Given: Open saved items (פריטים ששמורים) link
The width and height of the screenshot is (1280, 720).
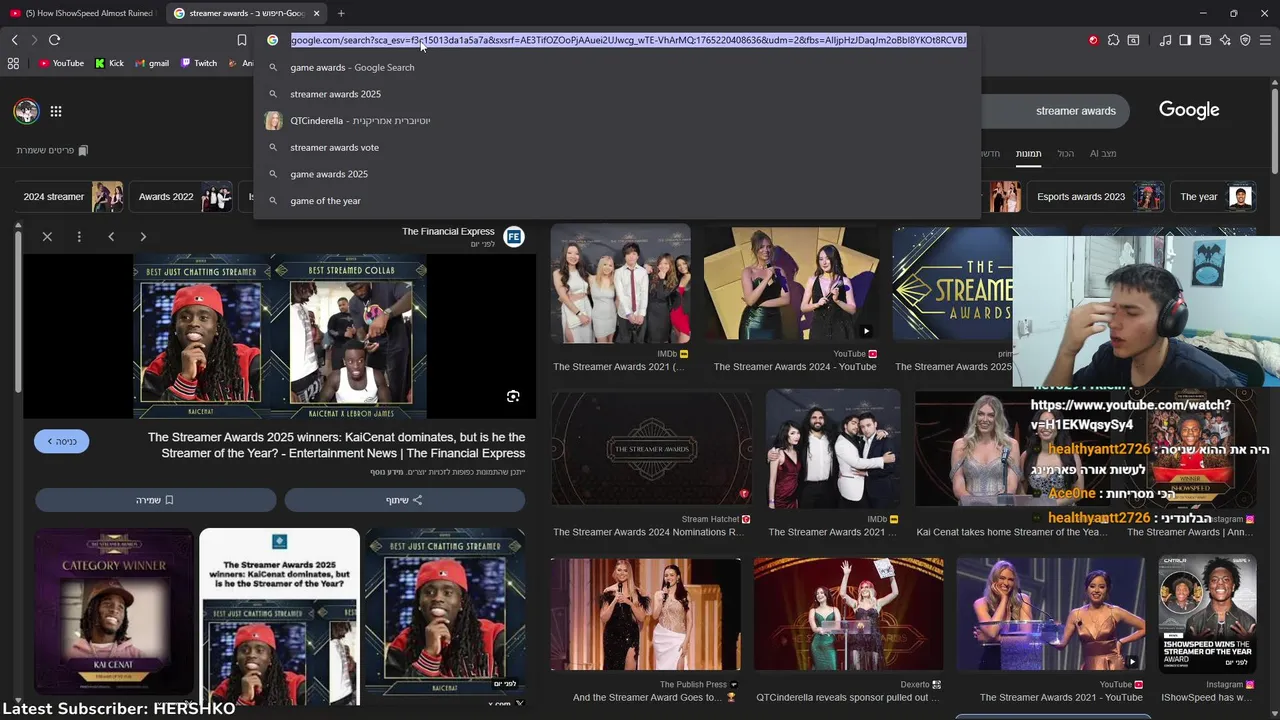Looking at the screenshot, I should (52, 151).
